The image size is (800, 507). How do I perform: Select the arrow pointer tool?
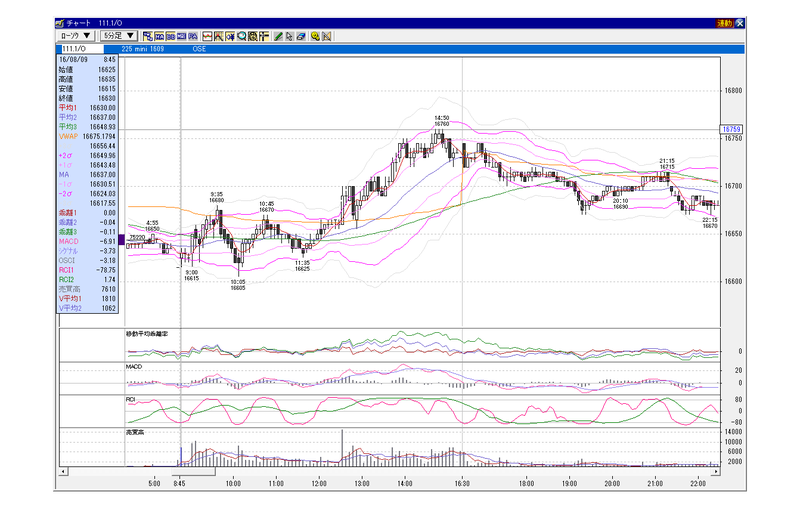coord(289,36)
